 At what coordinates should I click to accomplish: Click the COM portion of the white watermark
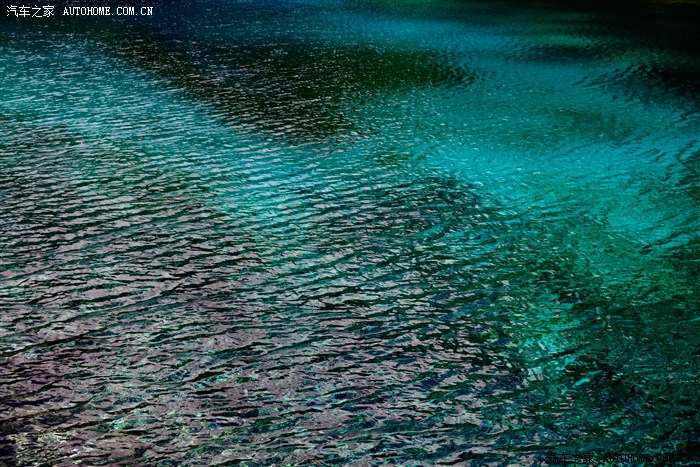pyautogui.click(x=125, y=11)
